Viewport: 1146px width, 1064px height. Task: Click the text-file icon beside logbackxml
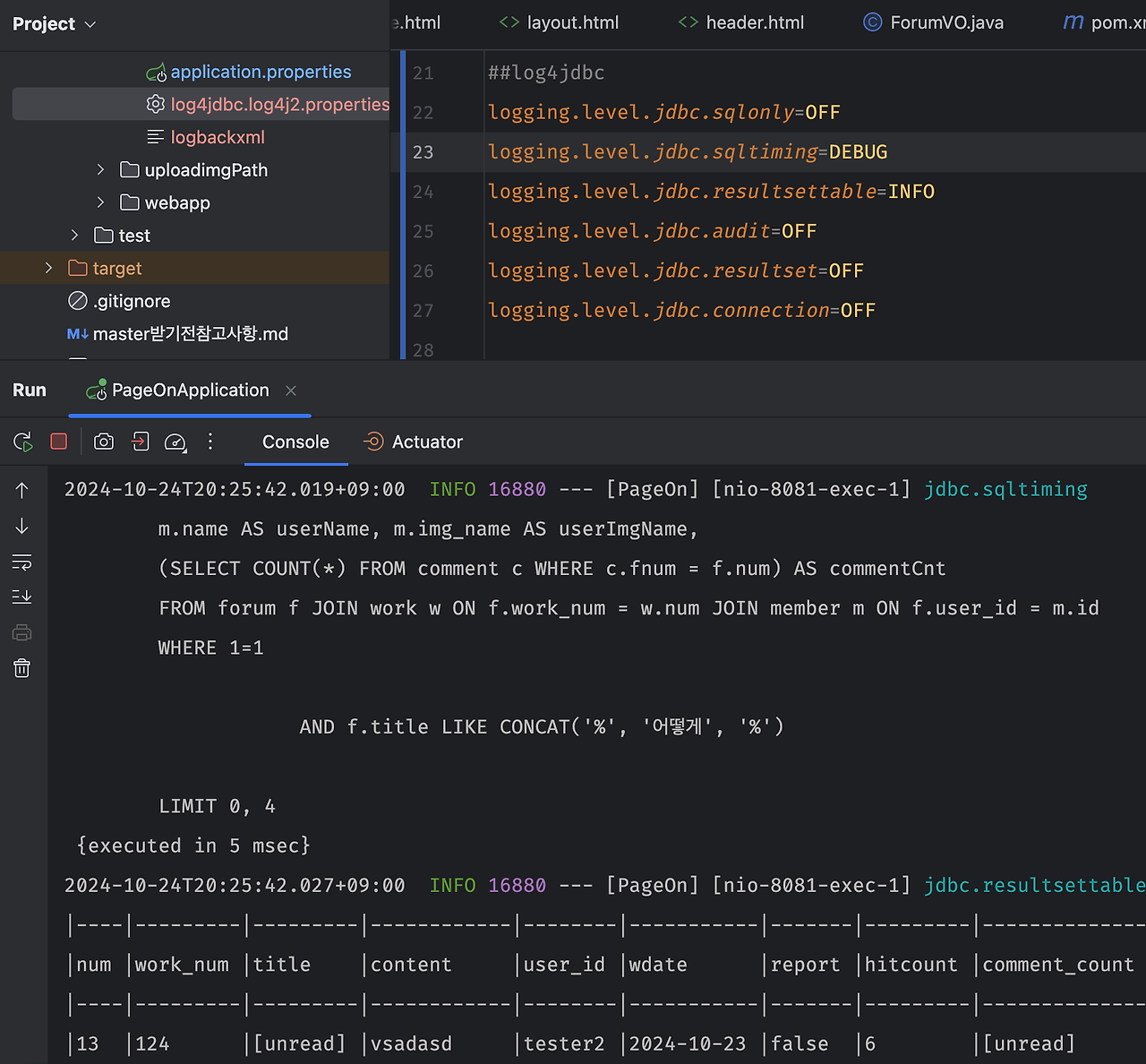(156, 137)
